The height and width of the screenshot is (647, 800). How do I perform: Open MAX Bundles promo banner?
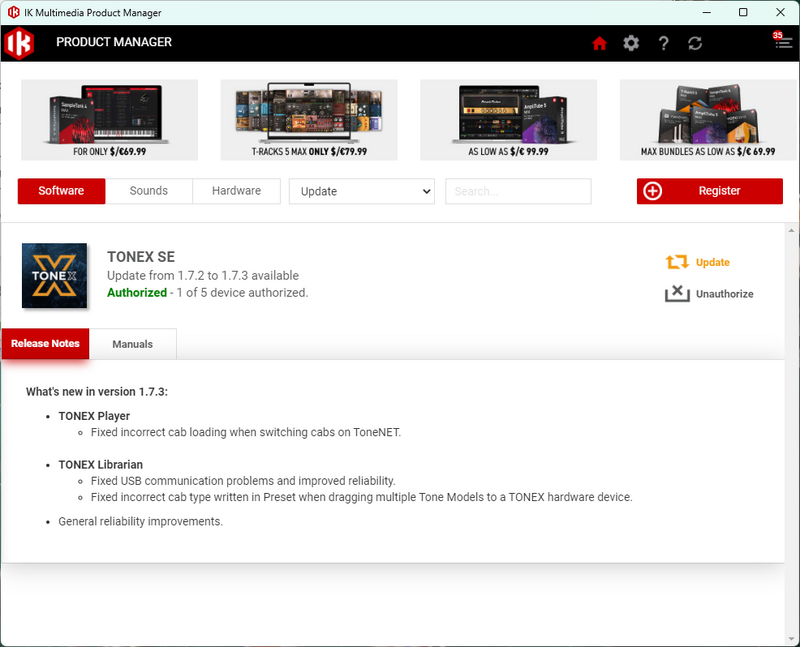click(x=708, y=120)
